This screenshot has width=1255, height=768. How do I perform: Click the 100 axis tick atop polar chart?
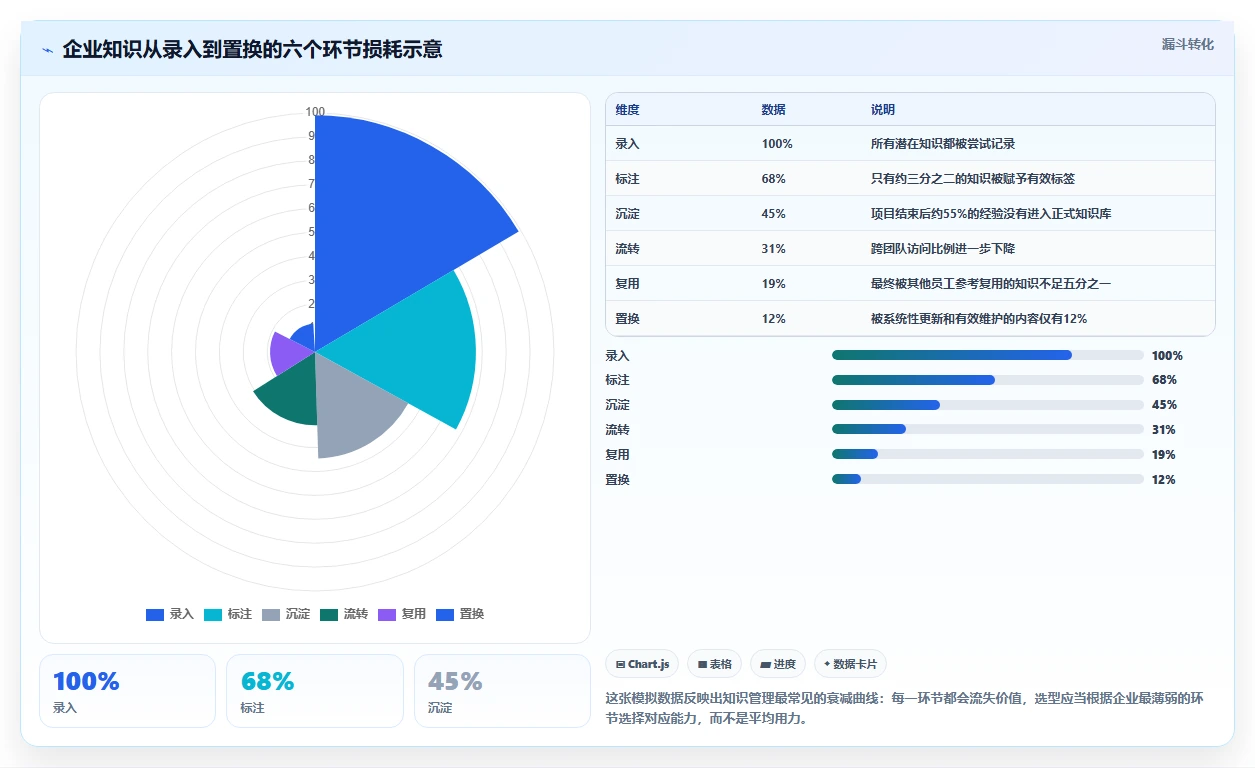click(315, 112)
